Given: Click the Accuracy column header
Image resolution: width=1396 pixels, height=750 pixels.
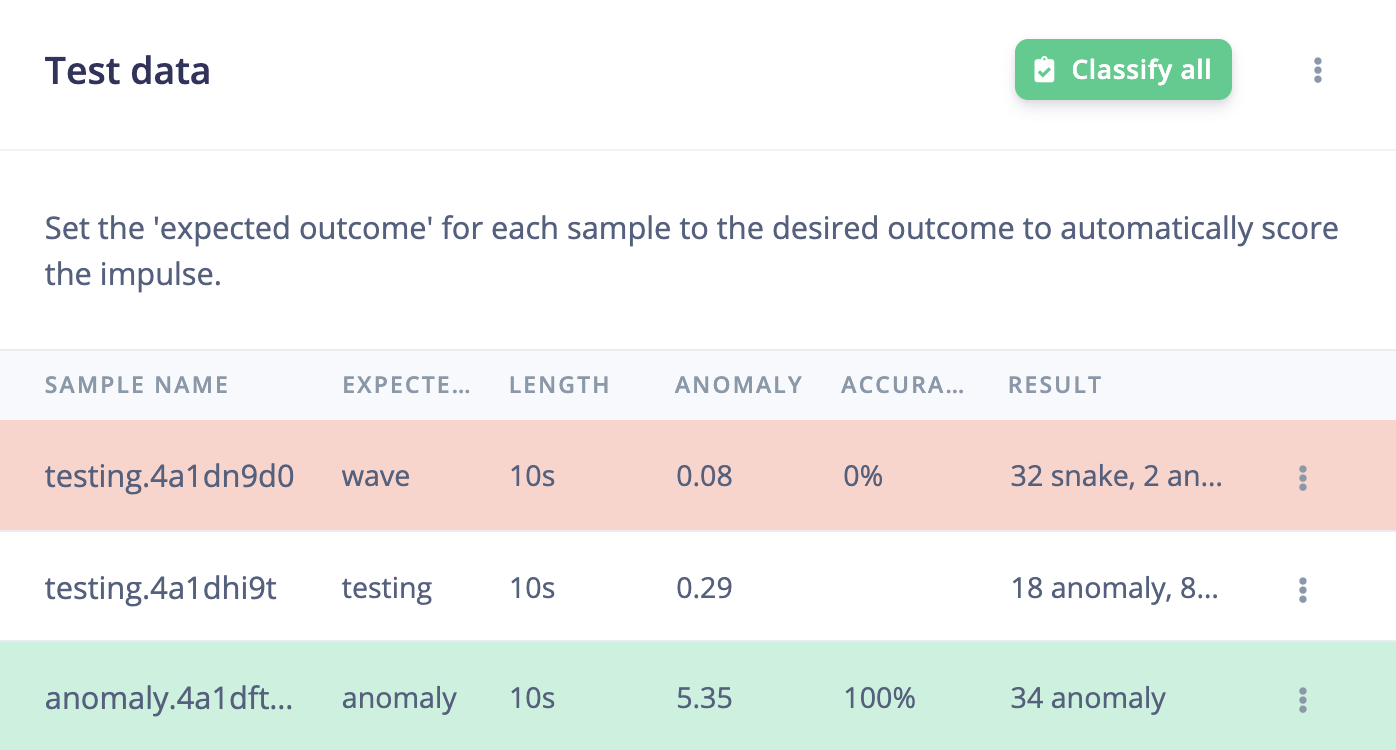Looking at the screenshot, I should pos(903,385).
